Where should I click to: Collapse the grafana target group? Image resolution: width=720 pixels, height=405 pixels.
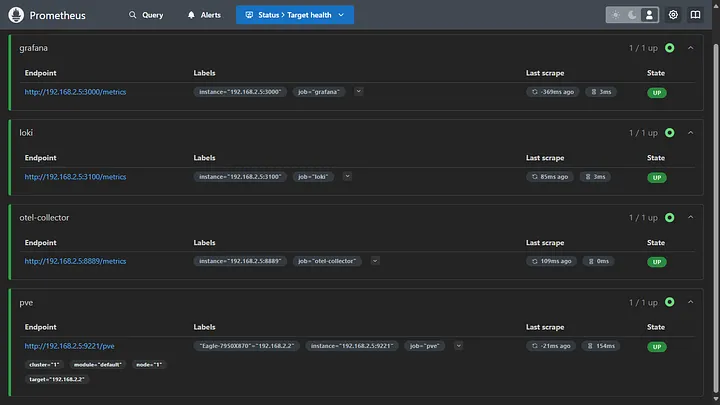click(691, 48)
